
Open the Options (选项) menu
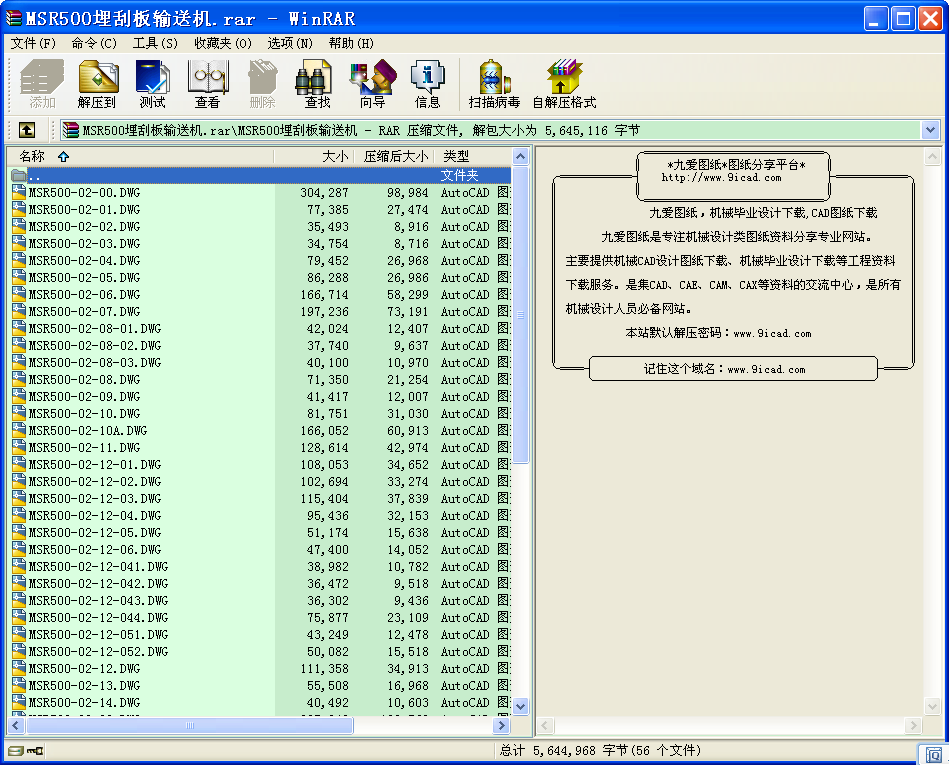290,43
